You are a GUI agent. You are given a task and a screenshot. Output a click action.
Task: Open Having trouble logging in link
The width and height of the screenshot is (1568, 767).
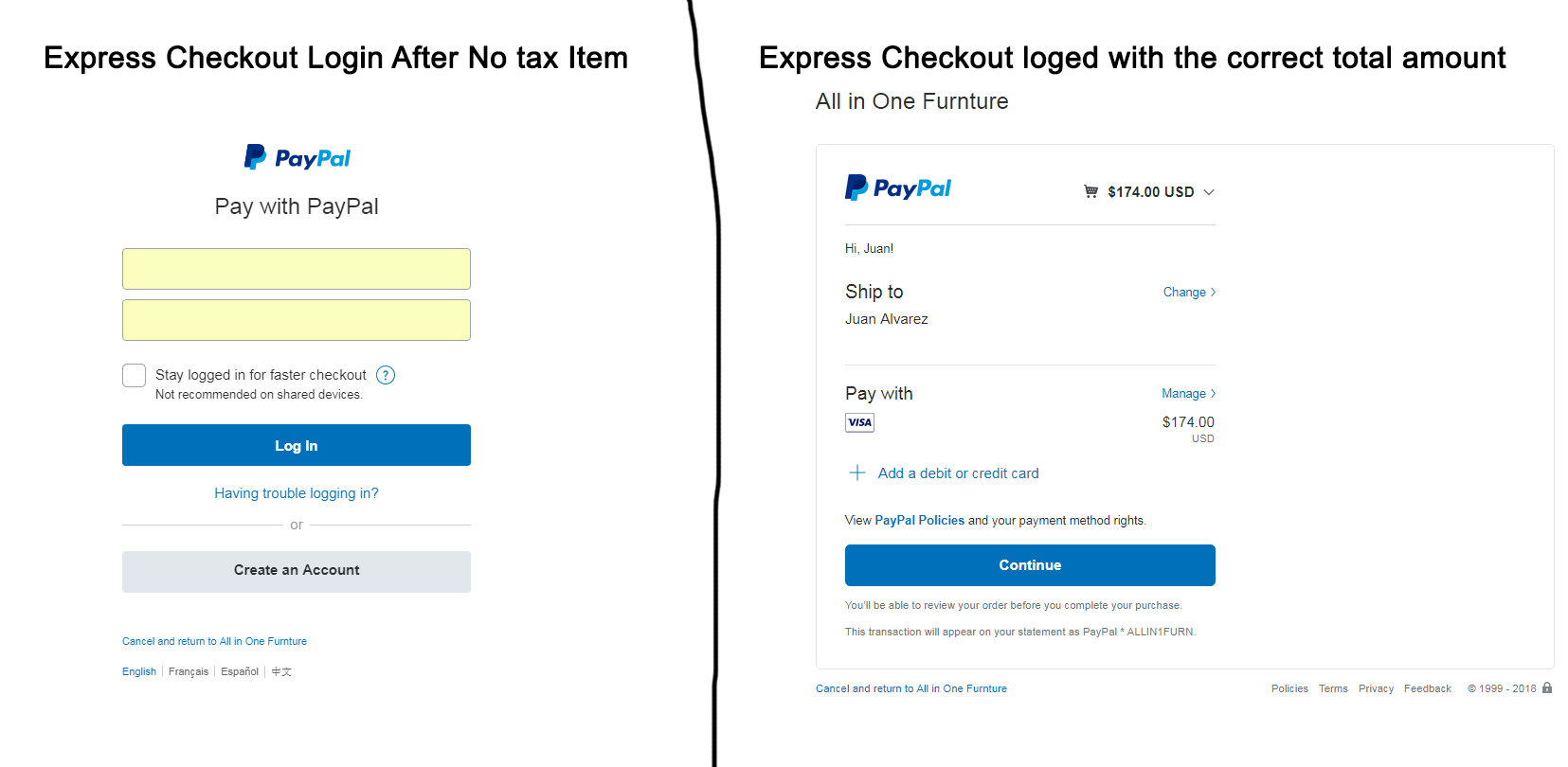297,493
